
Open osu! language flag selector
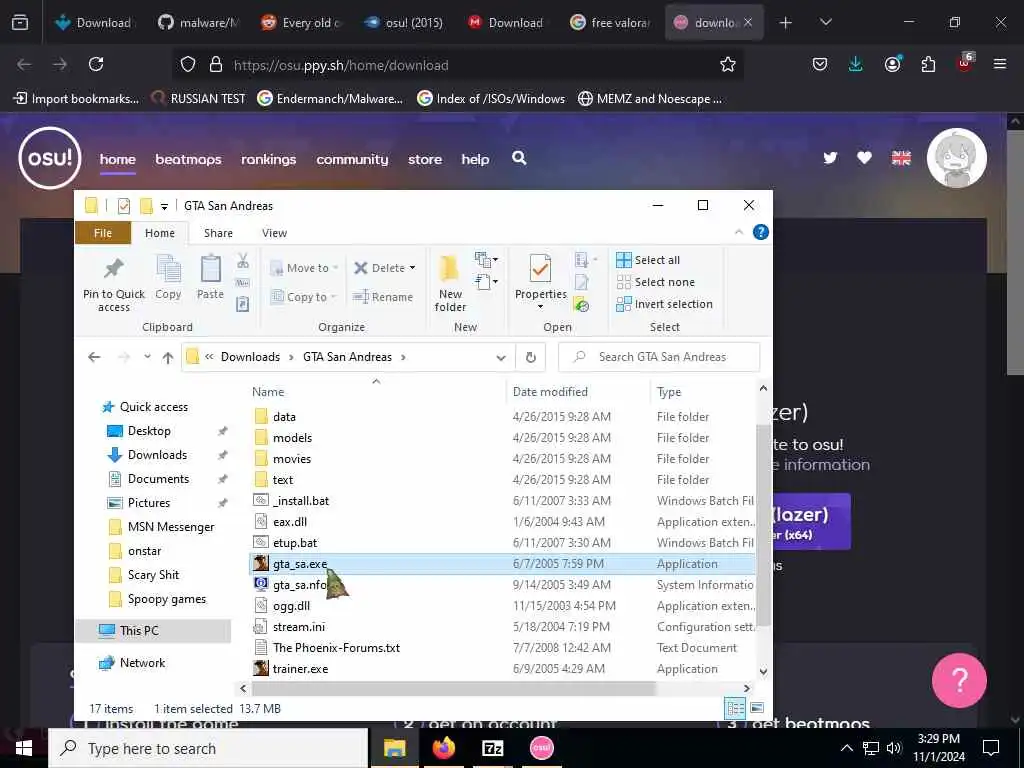(901, 158)
